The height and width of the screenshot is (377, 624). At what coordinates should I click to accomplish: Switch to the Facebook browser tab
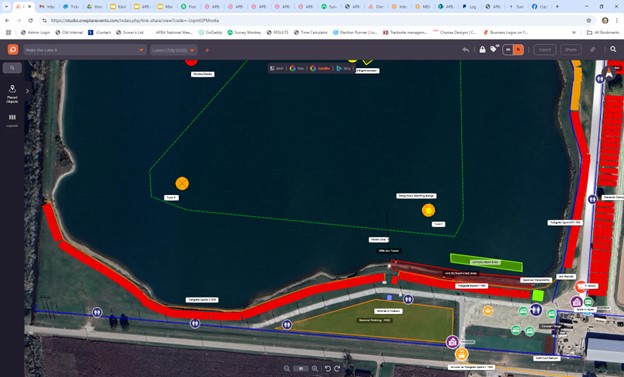[x=540, y=6]
